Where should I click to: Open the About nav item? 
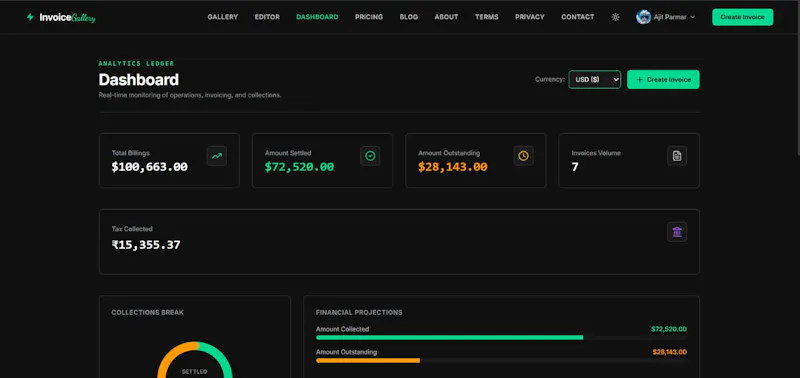[446, 17]
